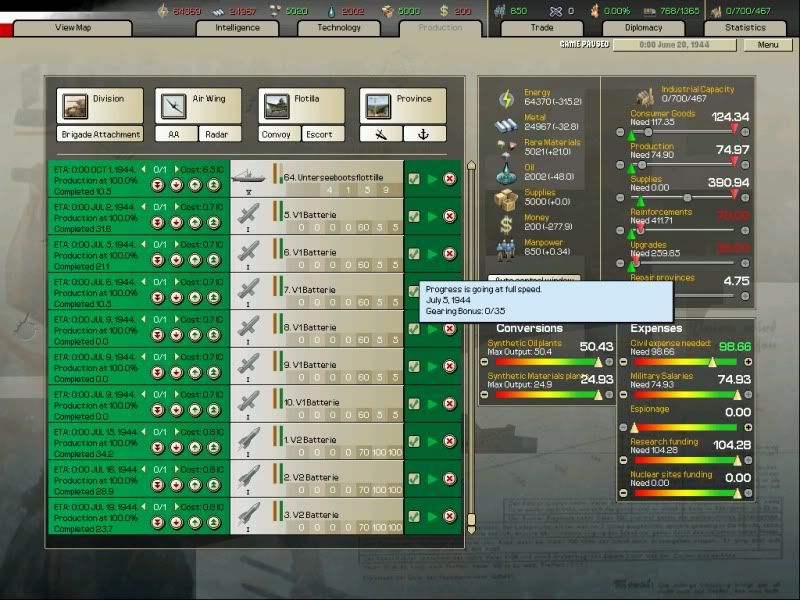This screenshot has width=800, height=600.
Task: Click the naval base anchor icon button
Action: (424, 134)
